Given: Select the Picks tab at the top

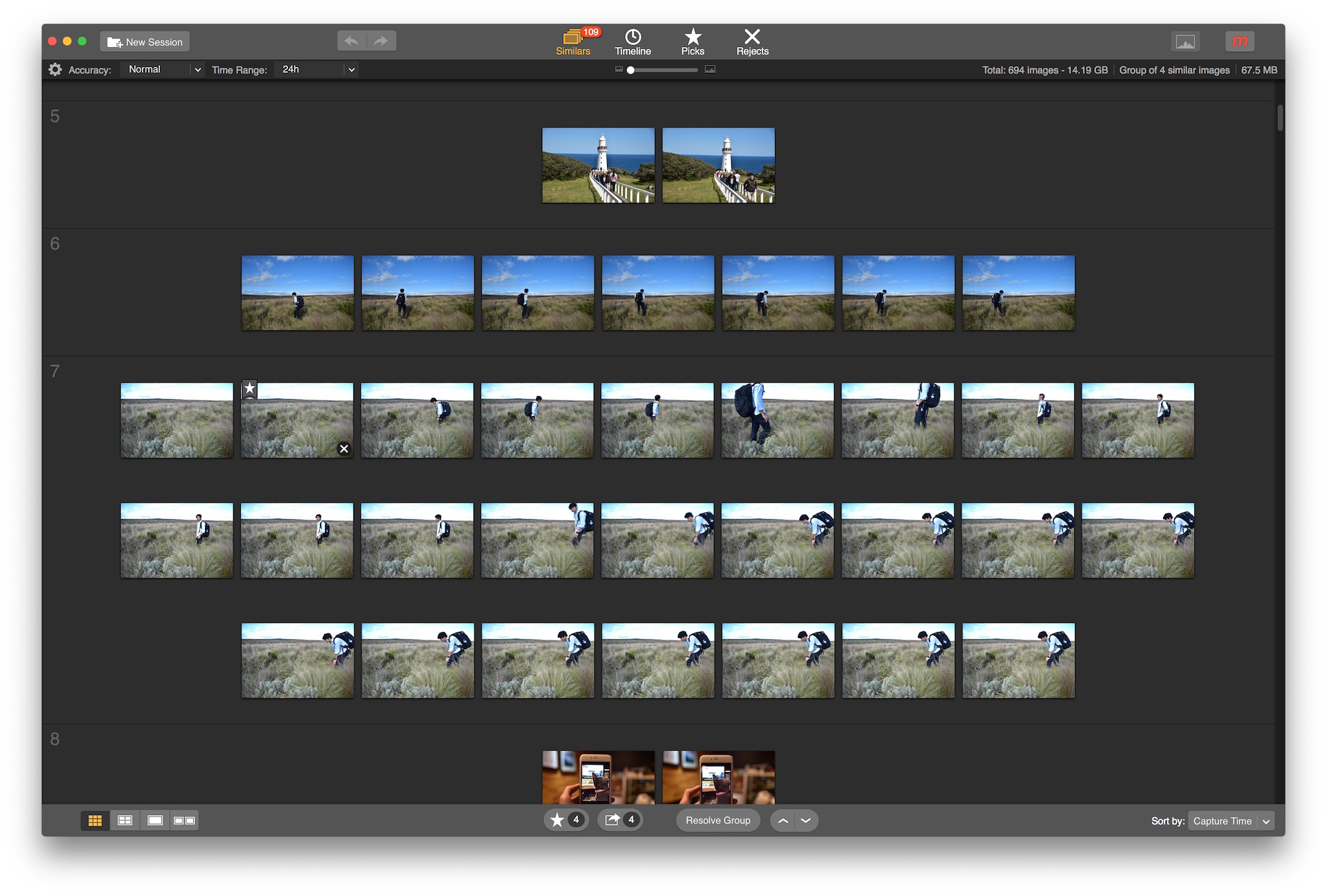Looking at the screenshot, I should tap(693, 41).
